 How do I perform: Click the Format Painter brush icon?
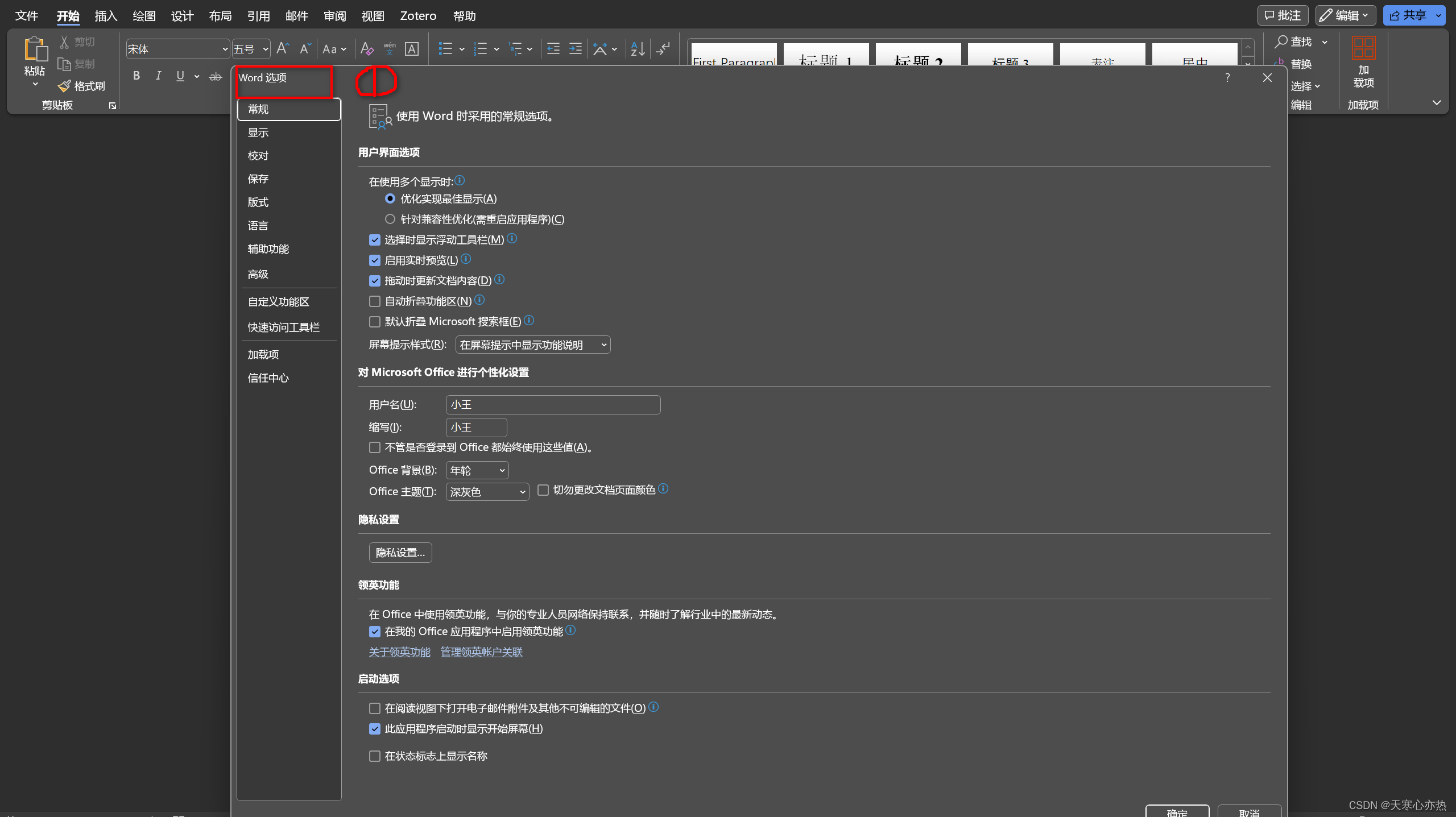[64, 86]
